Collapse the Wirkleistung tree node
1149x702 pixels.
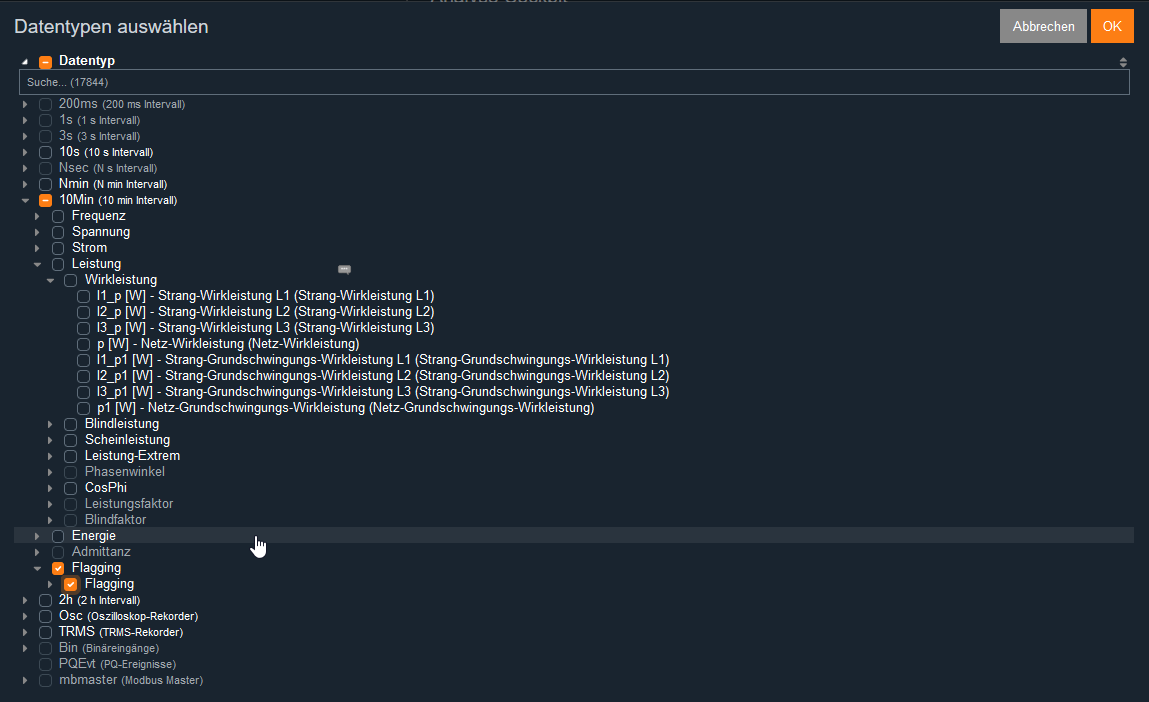[51, 280]
